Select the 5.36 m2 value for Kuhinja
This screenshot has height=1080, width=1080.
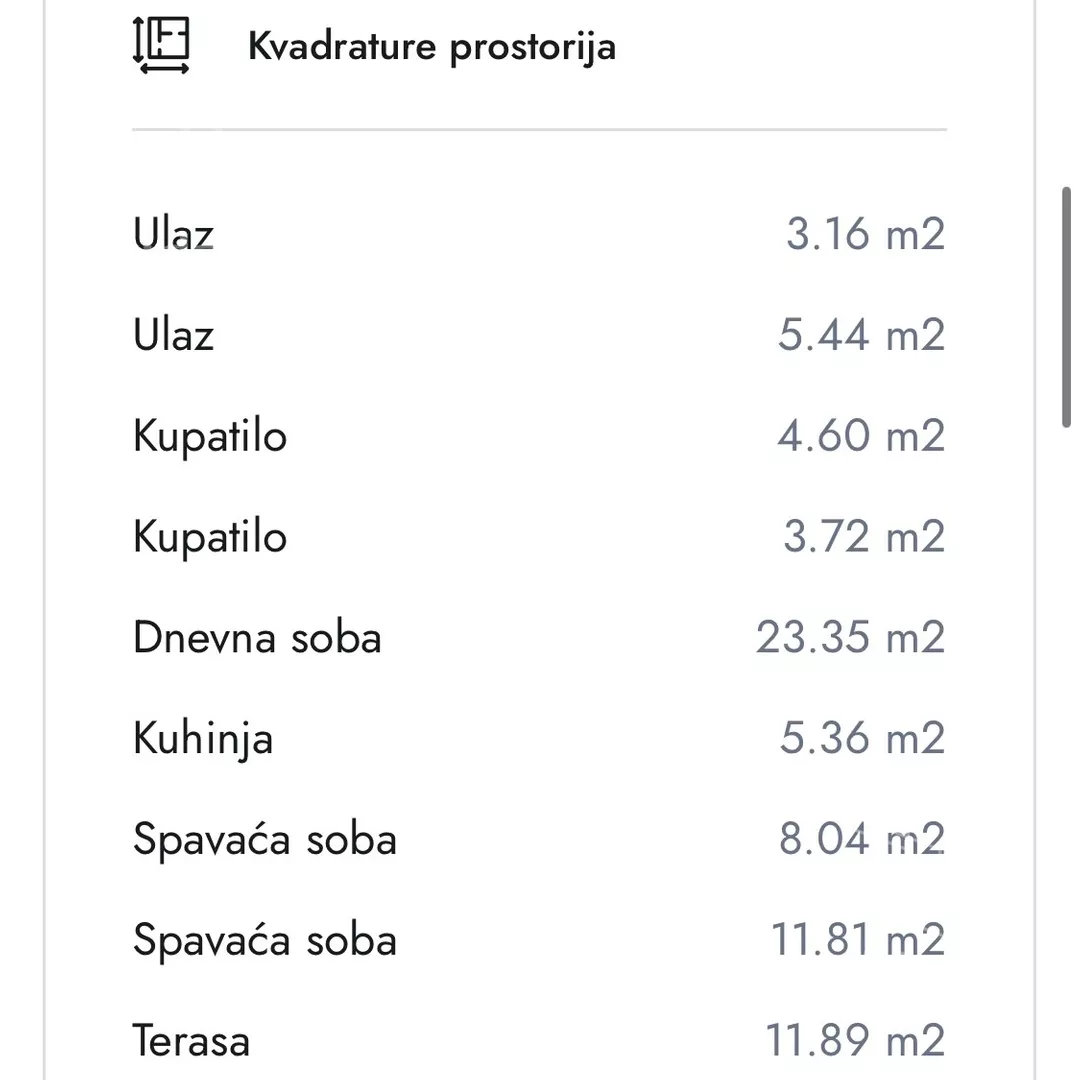coord(858,738)
